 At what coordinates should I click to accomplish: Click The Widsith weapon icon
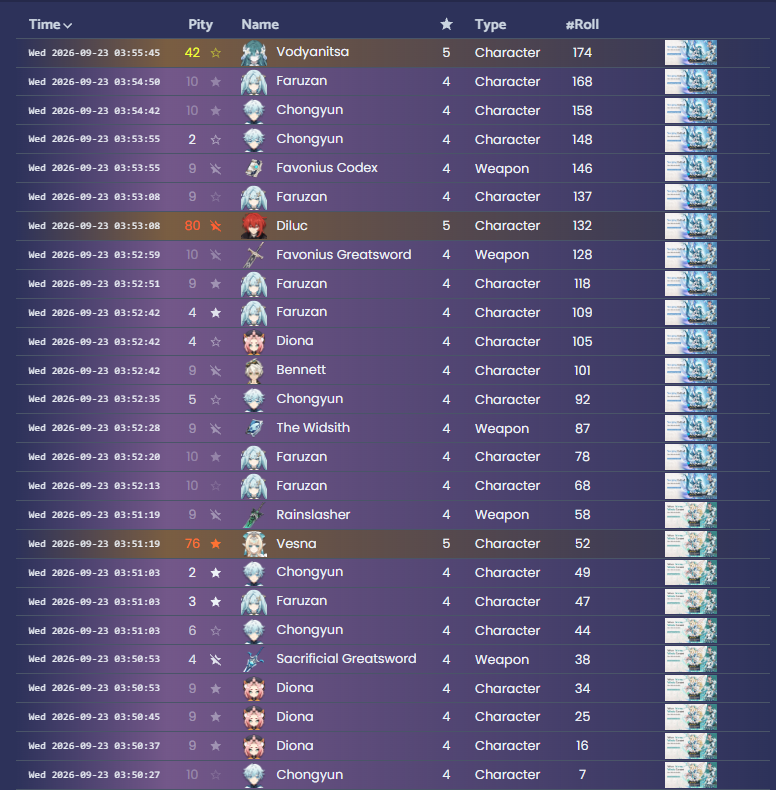click(x=254, y=428)
